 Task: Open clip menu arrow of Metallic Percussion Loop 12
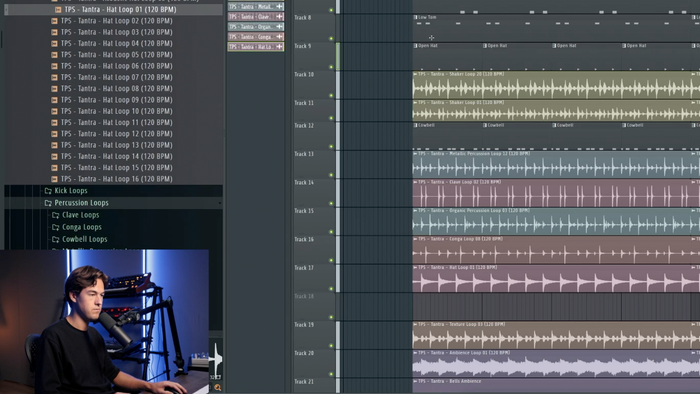pyautogui.click(x=415, y=153)
